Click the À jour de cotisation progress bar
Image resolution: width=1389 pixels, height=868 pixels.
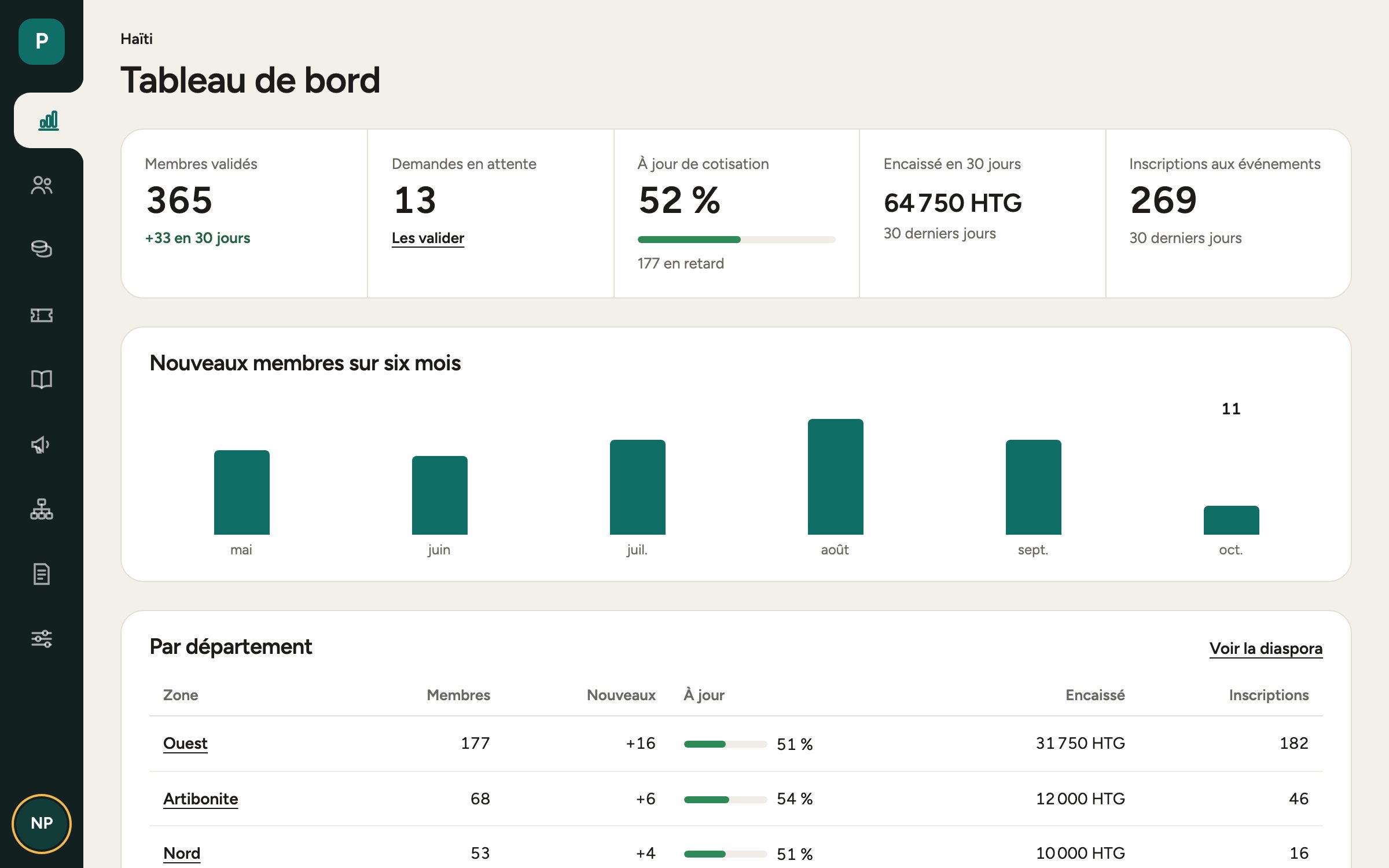click(x=736, y=240)
